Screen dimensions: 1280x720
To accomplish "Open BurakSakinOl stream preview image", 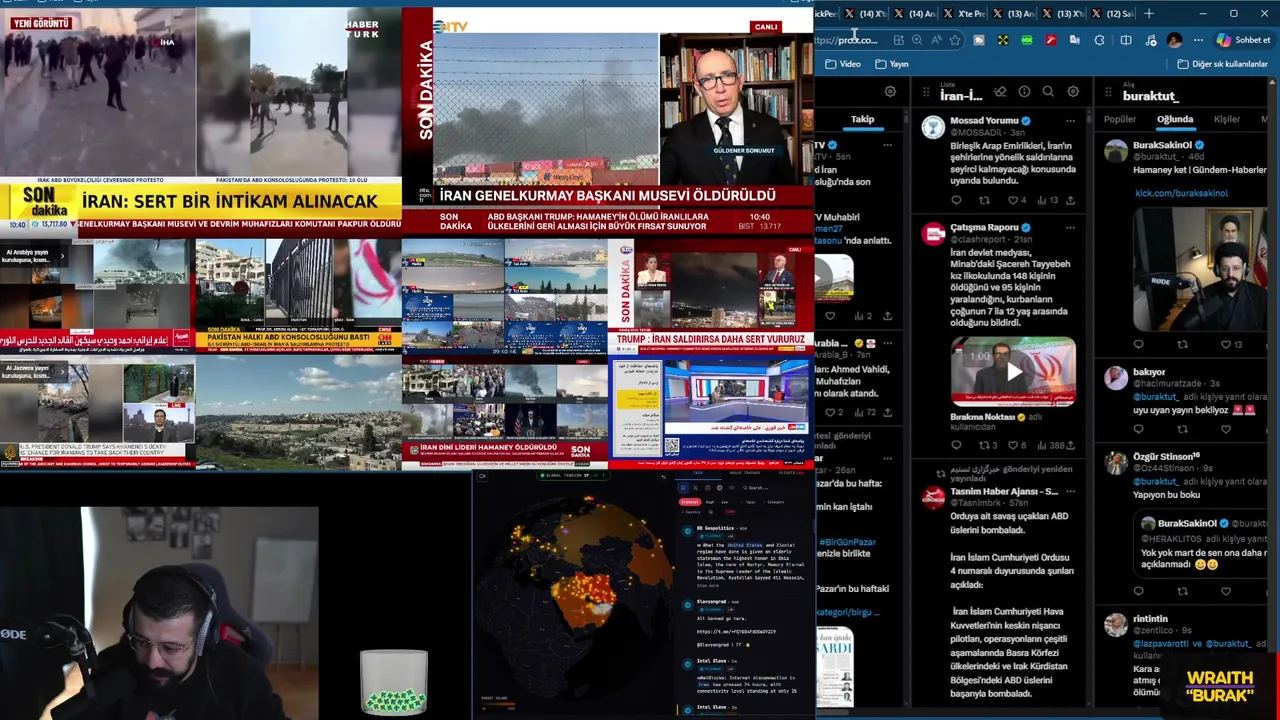I will [1202, 269].
